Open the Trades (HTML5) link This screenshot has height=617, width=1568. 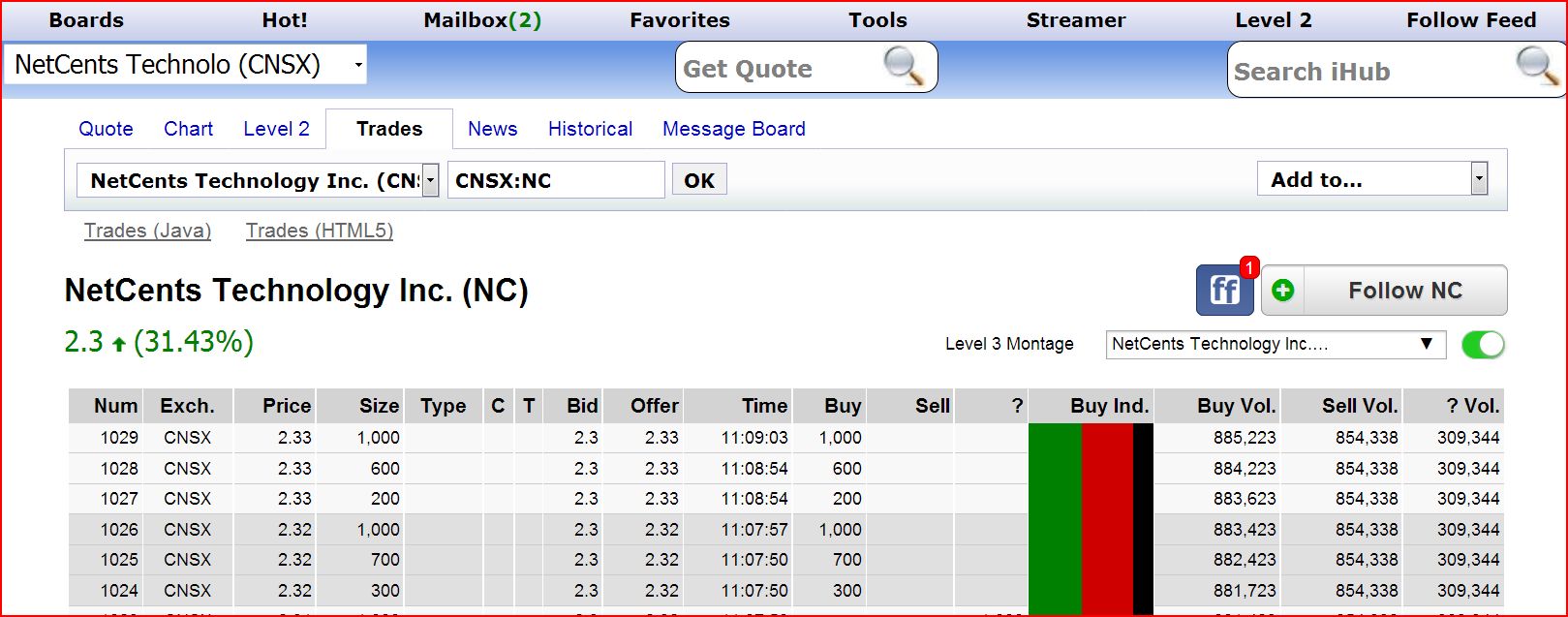320,231
